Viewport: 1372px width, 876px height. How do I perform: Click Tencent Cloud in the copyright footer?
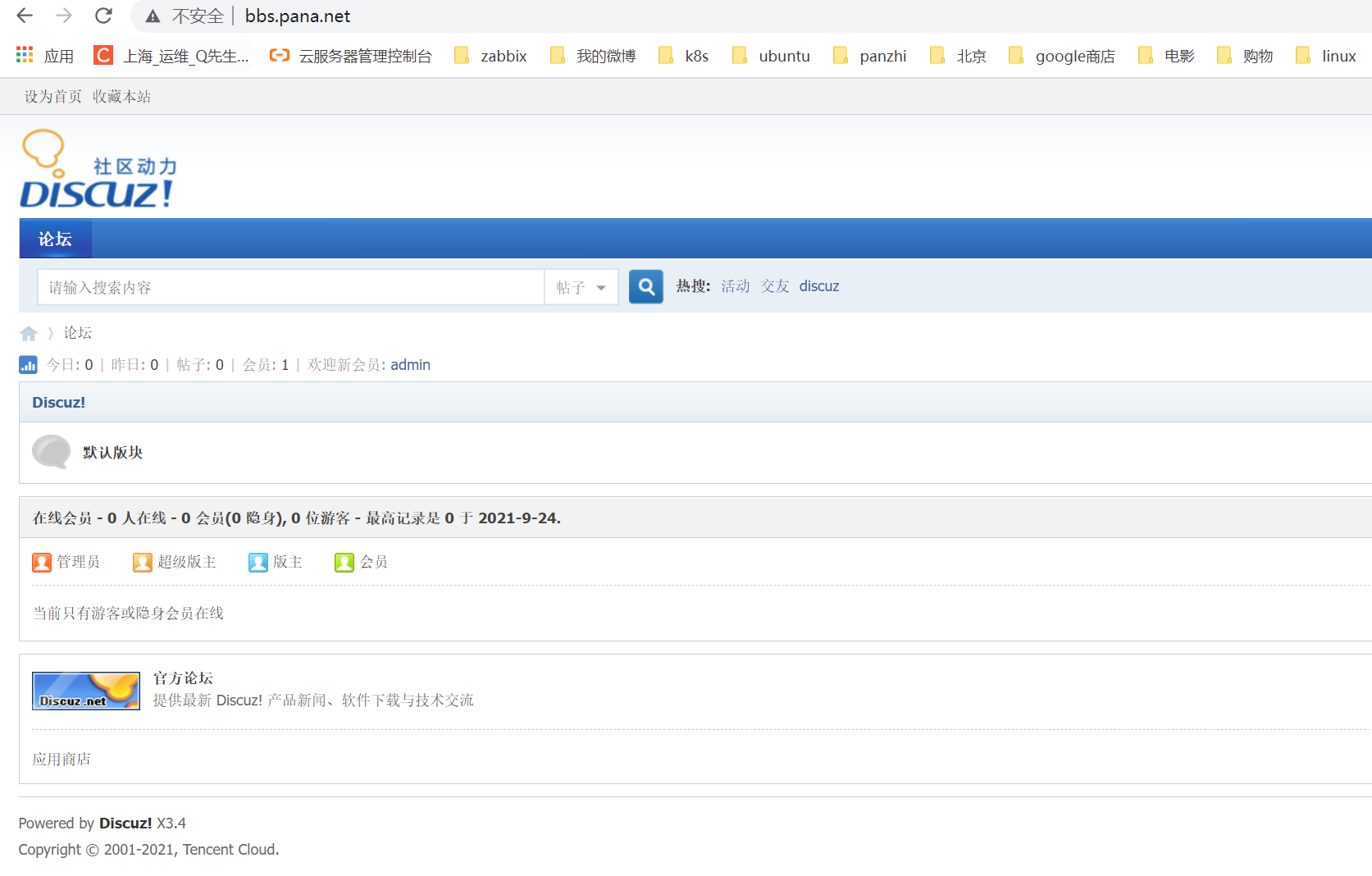[230, 850]
